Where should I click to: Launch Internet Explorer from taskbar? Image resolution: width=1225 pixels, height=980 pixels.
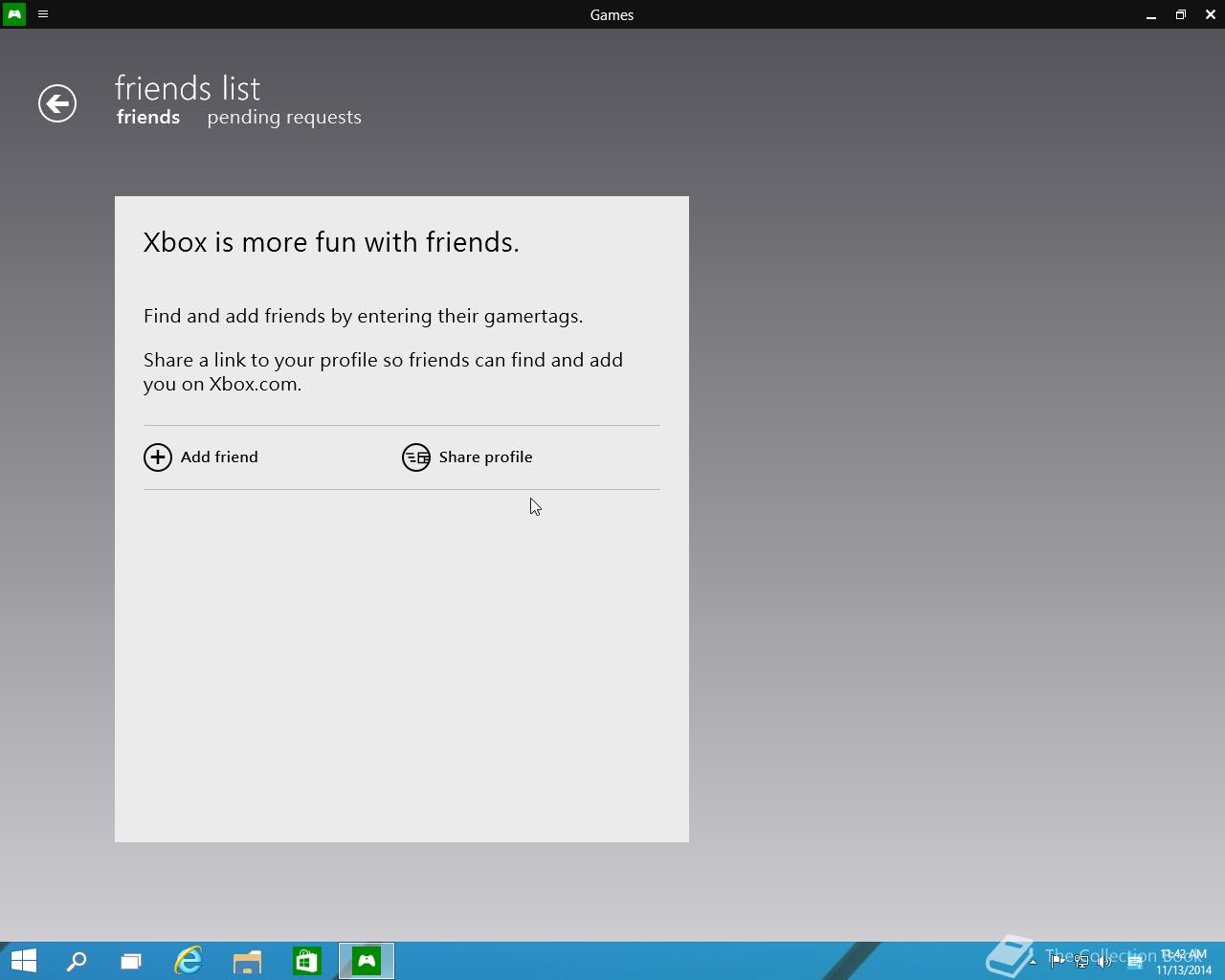(189, 961)
